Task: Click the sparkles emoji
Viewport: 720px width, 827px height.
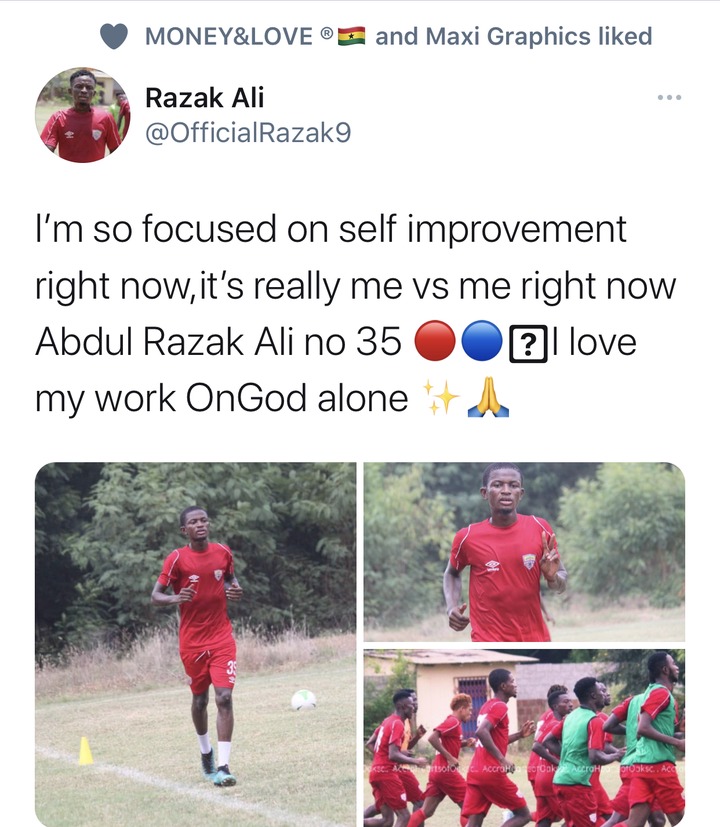Action: pyautogui.click(x=441, y=398)
